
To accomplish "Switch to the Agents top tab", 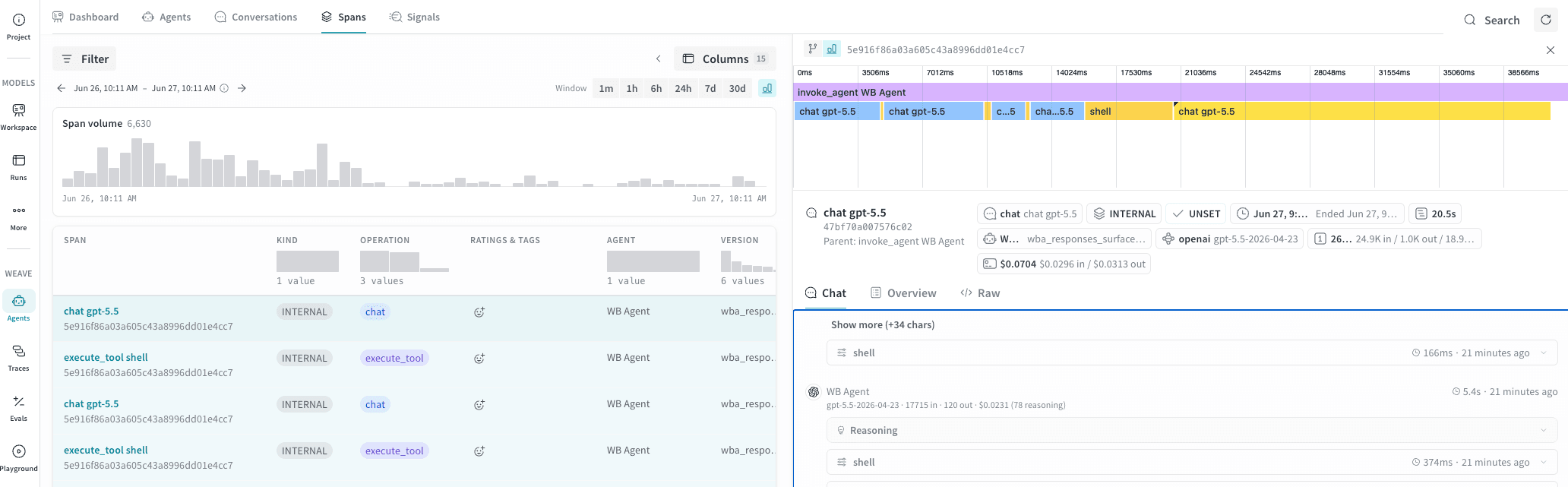I will [166, 17].
